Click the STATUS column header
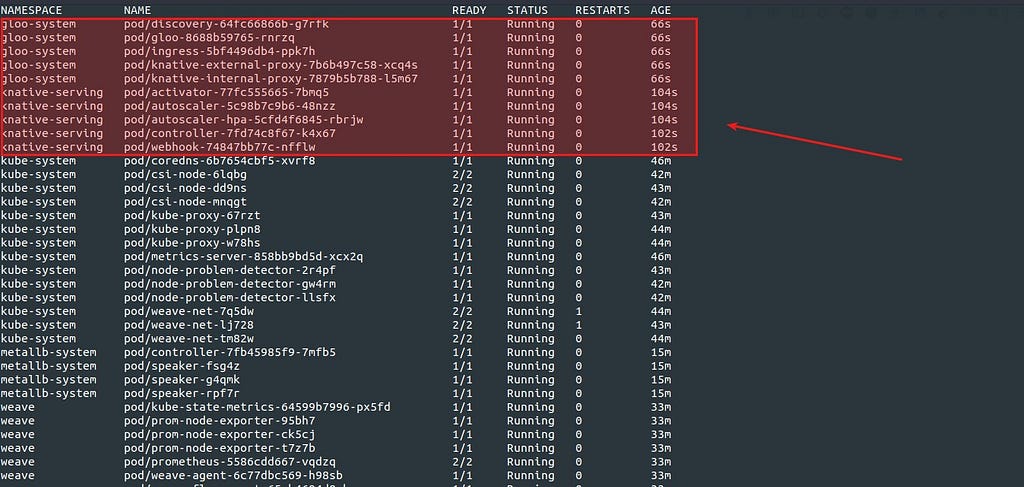The height and width of the screenshot is (487, 1024). point(527,10)
